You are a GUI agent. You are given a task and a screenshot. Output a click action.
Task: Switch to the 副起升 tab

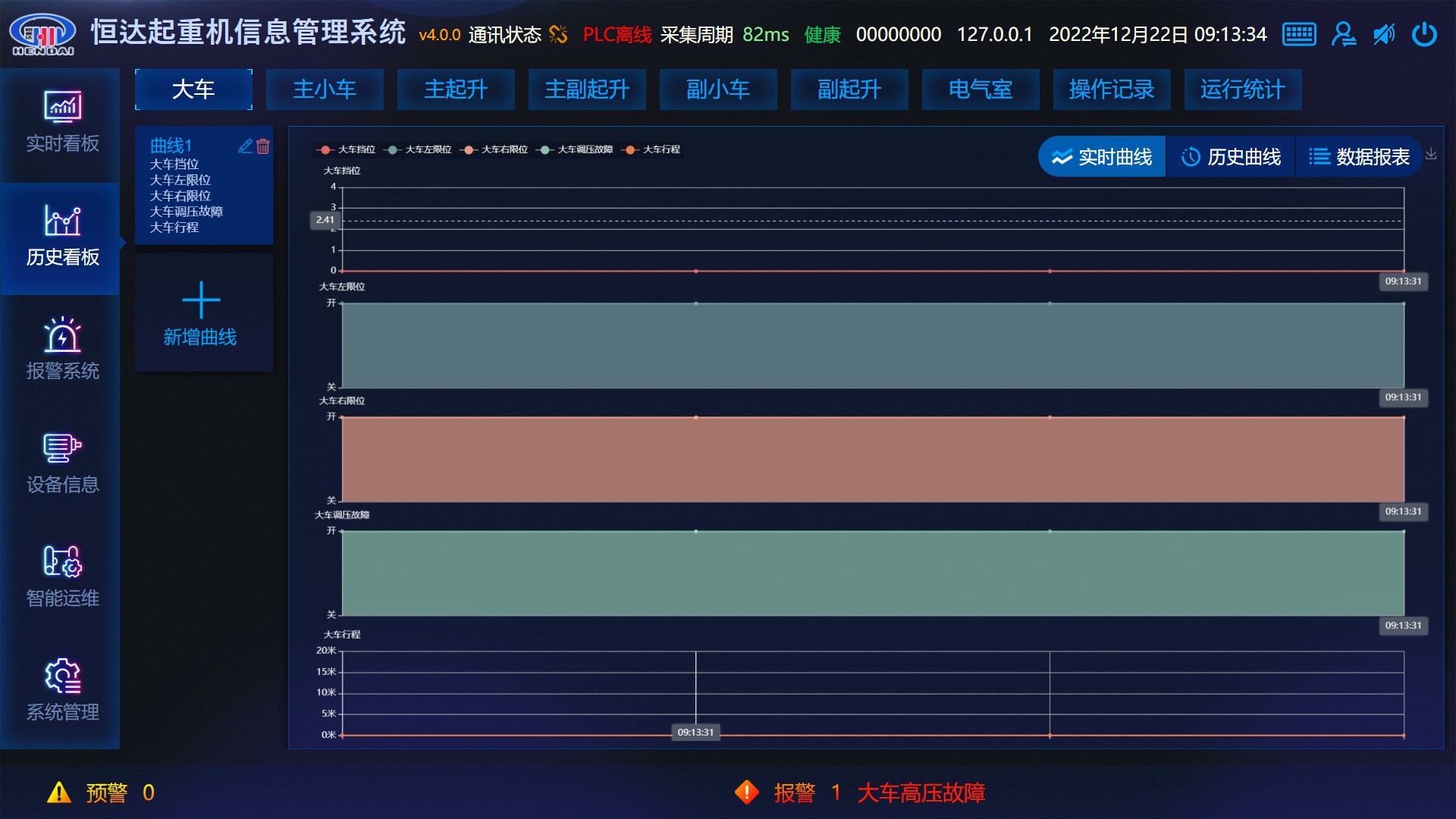(x=849, y=89)
